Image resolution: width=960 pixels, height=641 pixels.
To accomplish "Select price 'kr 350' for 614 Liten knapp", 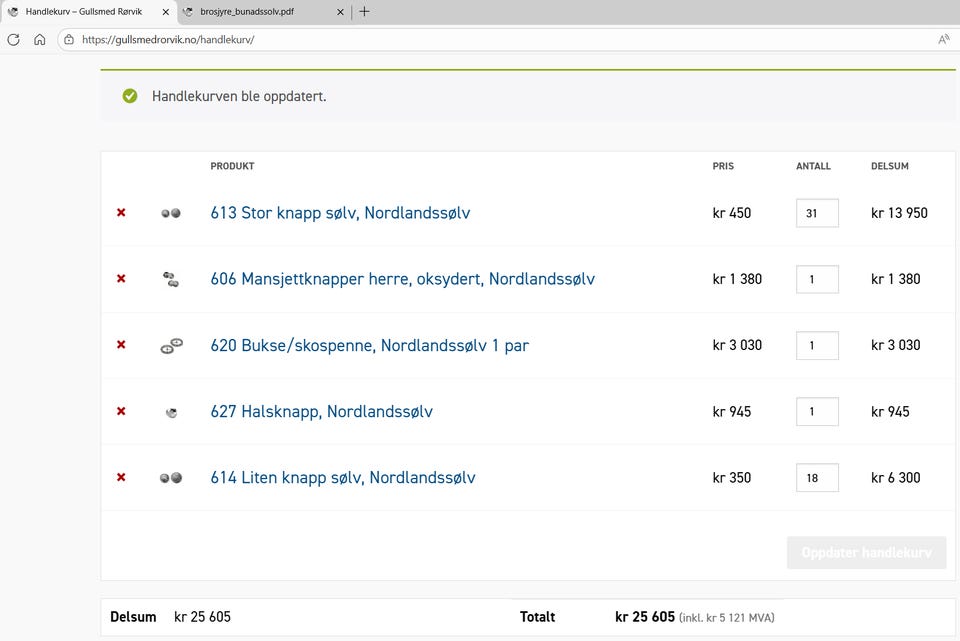I will pyautogui.click(x=732, y=477).
